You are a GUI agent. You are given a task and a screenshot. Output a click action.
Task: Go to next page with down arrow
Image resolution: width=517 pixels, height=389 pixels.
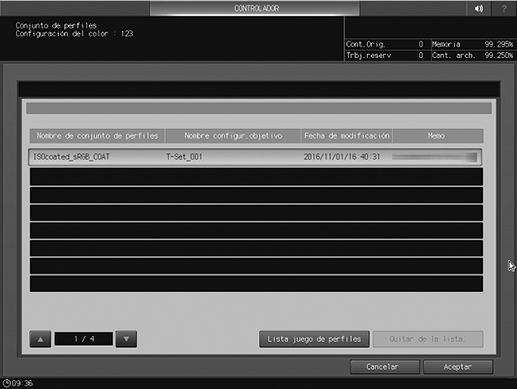click(x=126, y=339)
